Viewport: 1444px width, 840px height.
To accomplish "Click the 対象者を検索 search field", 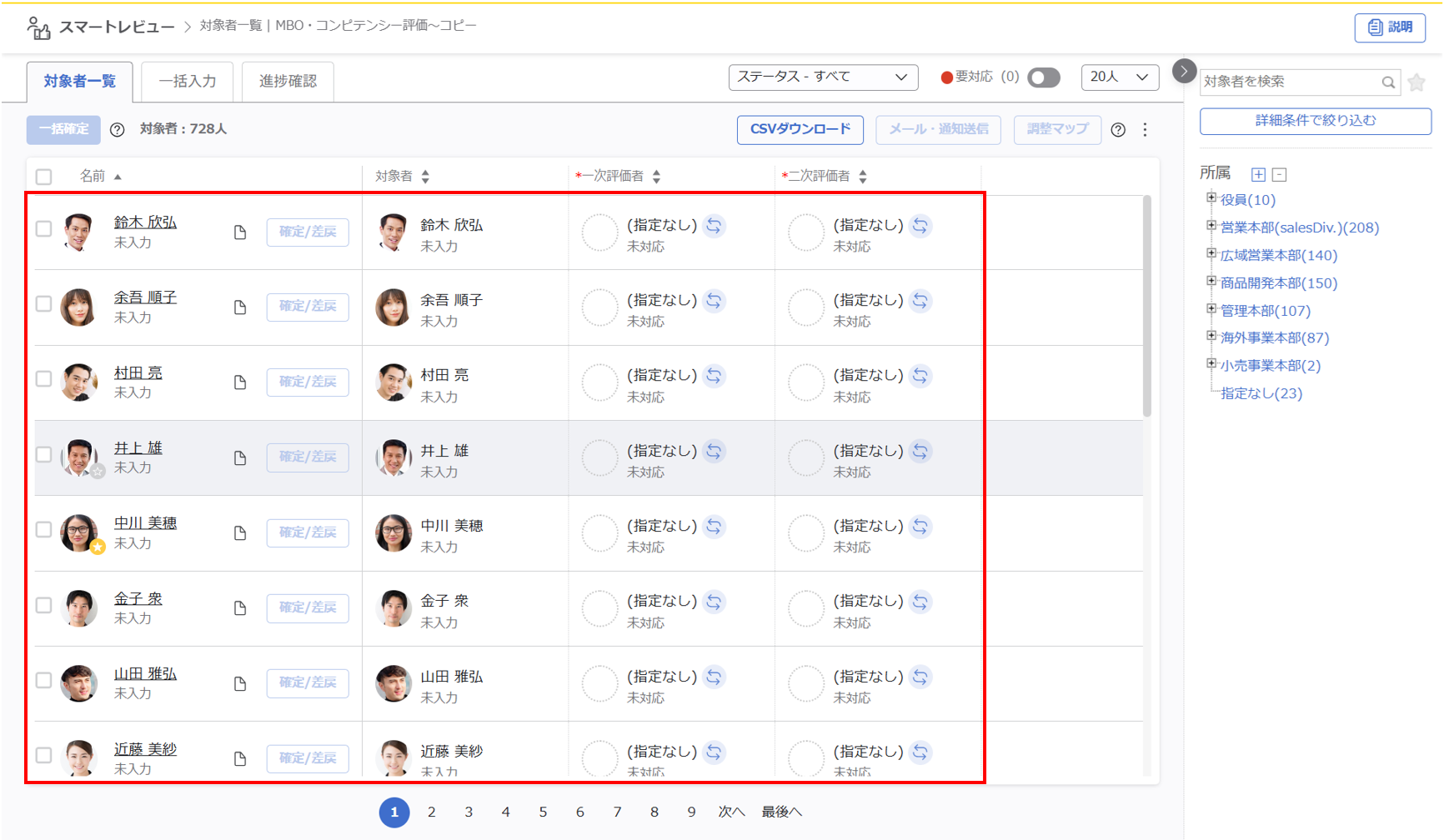I will (1288, 82).
